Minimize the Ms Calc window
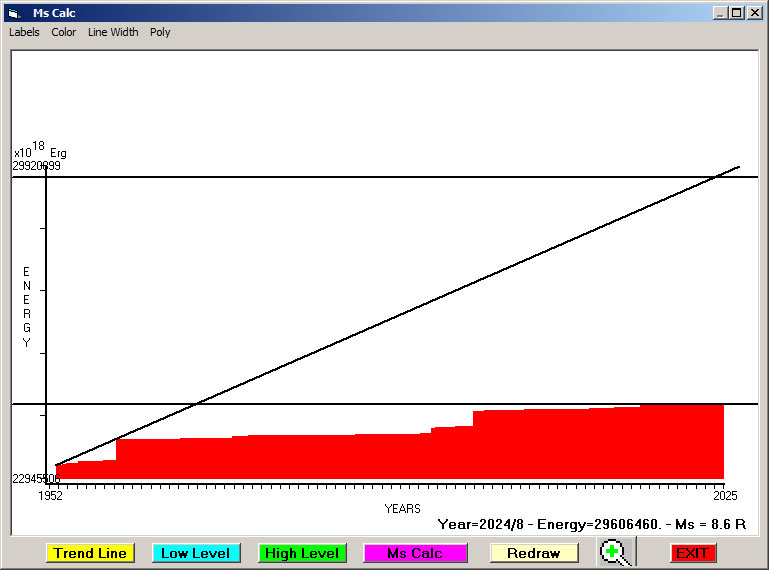This screenshot has height=570, width=769. click(x=720, y=13)
